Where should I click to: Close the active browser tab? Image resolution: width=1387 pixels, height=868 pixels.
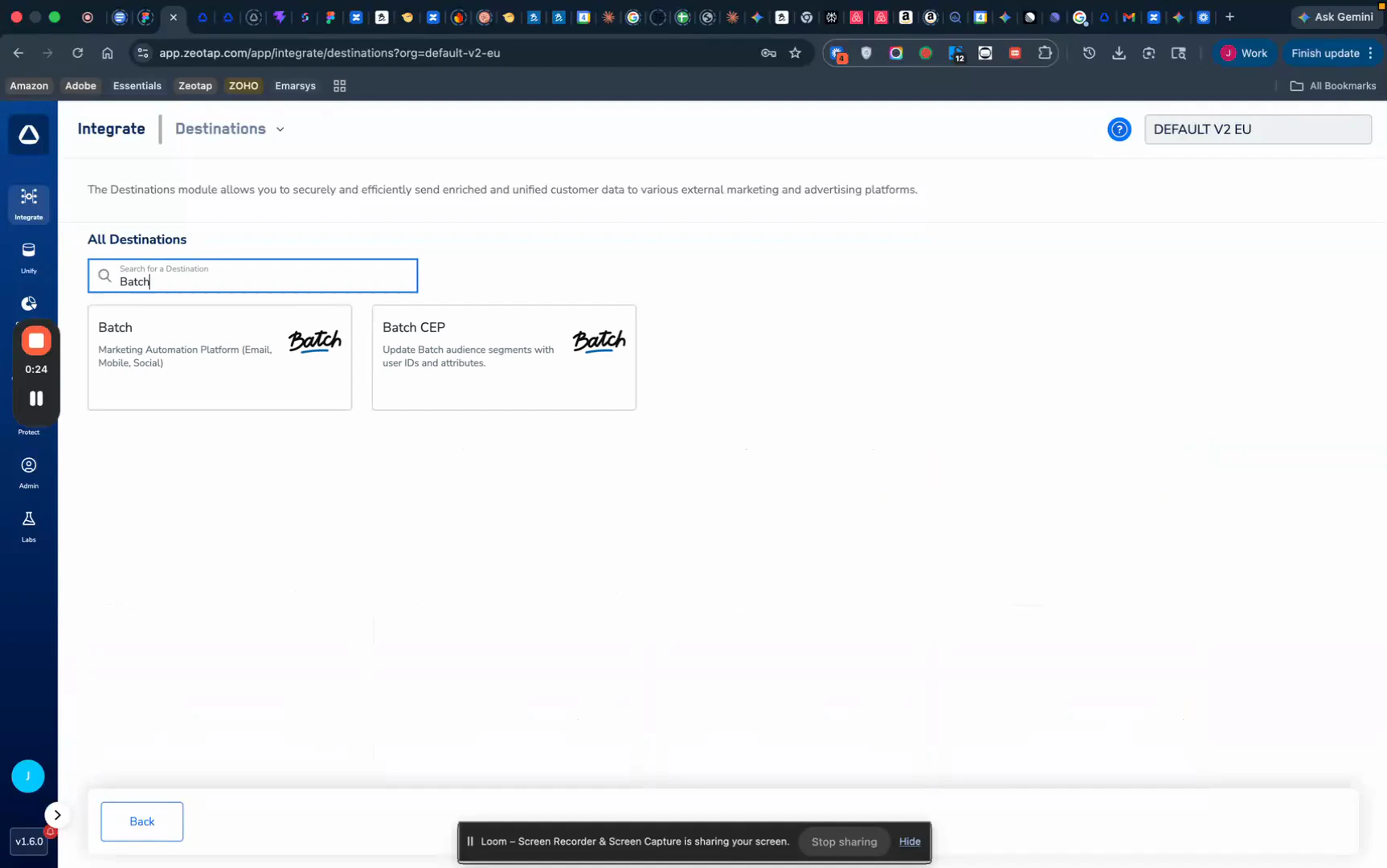pos(174,17)
